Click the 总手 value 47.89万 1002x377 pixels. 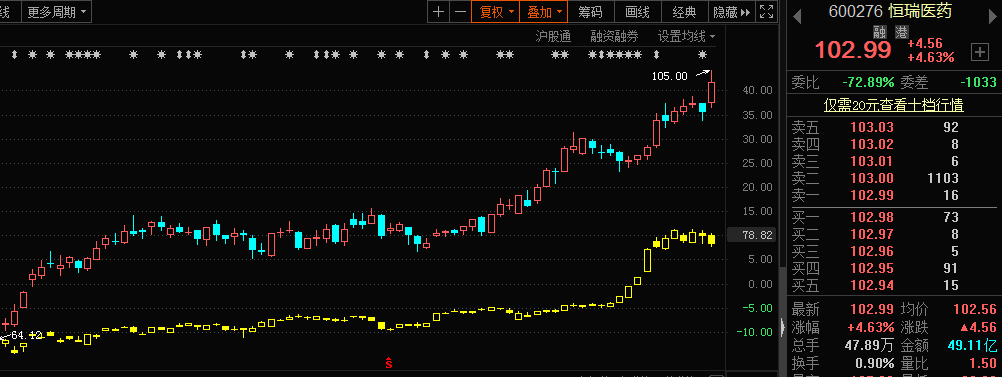click(x=868, y=346)
